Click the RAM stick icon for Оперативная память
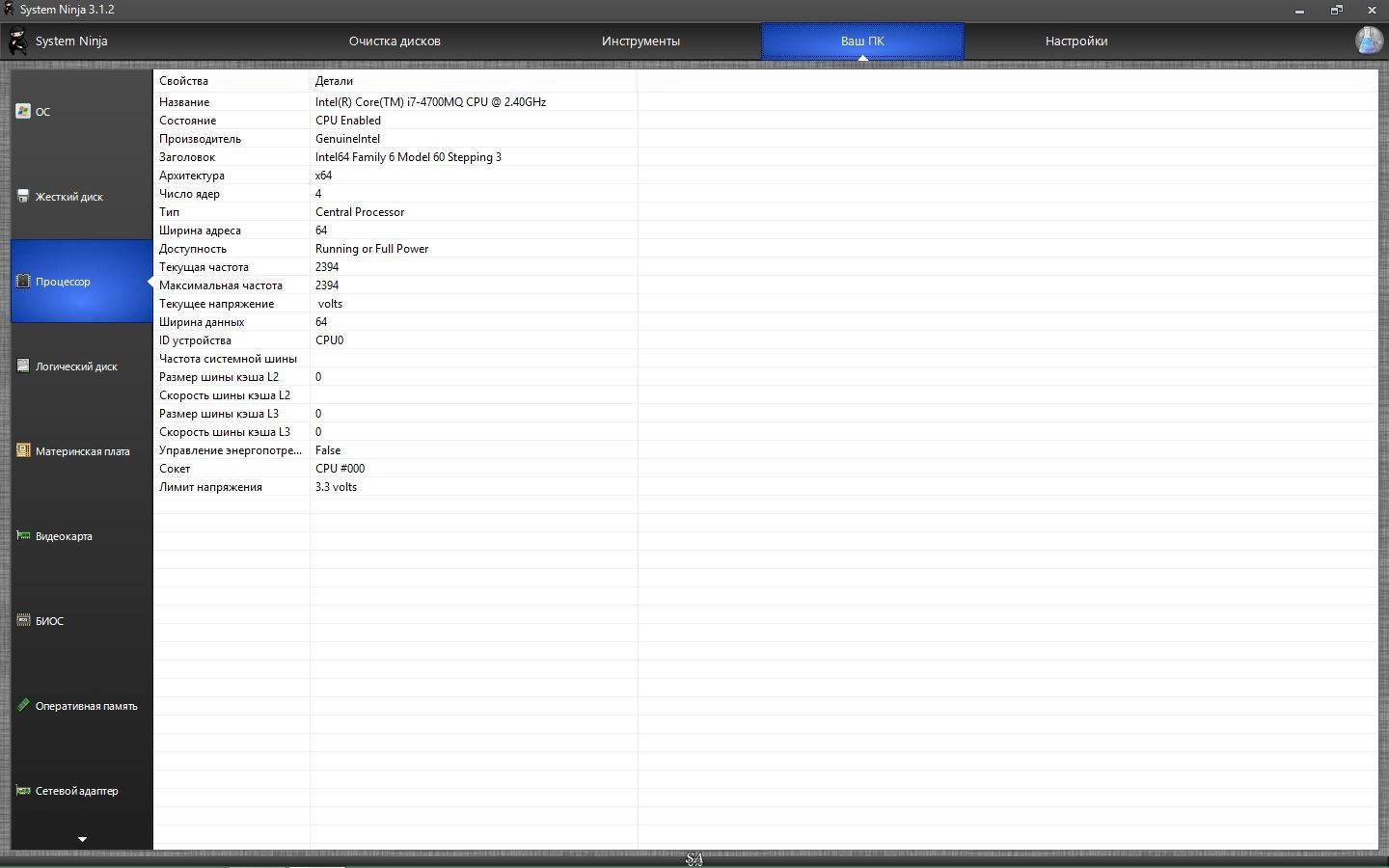Image resolution: width=1389 pixels, height=868 pixels. tap(23, 705)
